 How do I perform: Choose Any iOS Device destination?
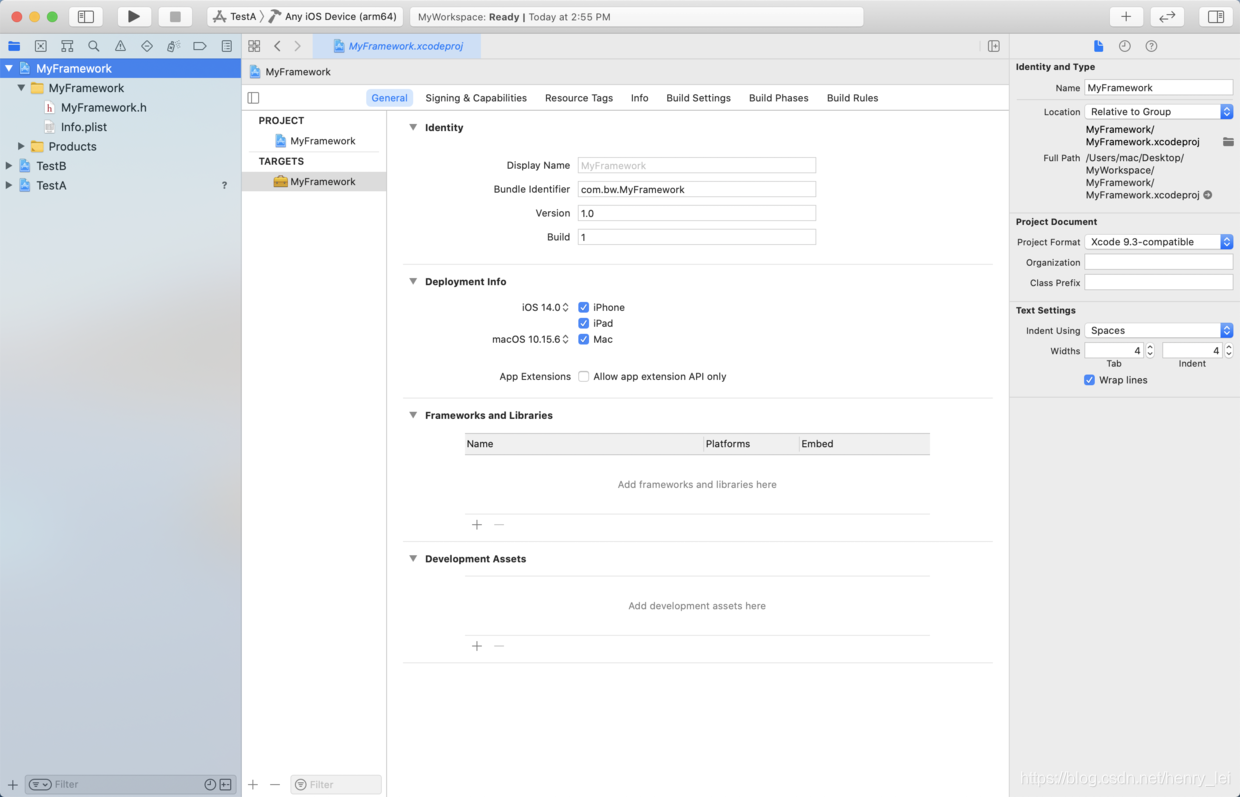334,16
